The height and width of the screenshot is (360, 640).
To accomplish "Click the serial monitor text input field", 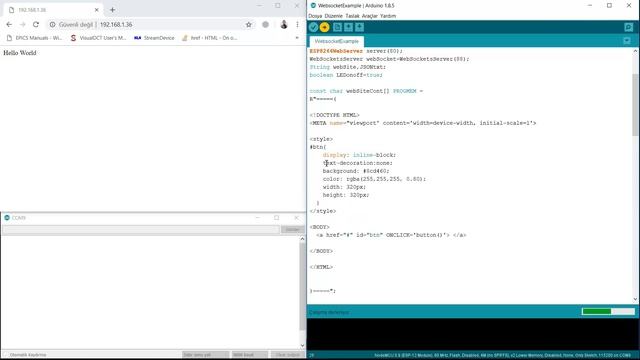I will coord(141,230).
